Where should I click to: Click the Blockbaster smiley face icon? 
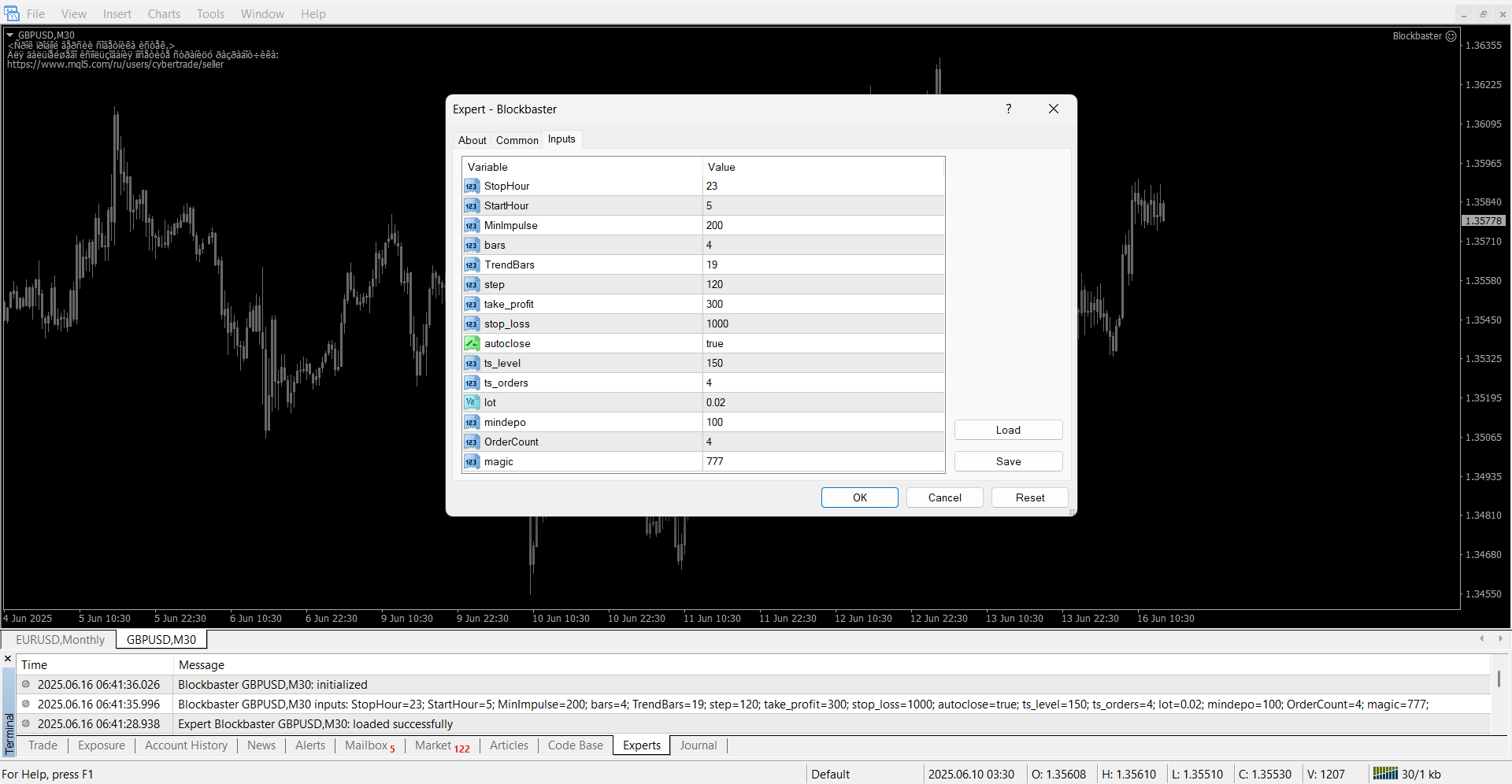click(1451, 36)
